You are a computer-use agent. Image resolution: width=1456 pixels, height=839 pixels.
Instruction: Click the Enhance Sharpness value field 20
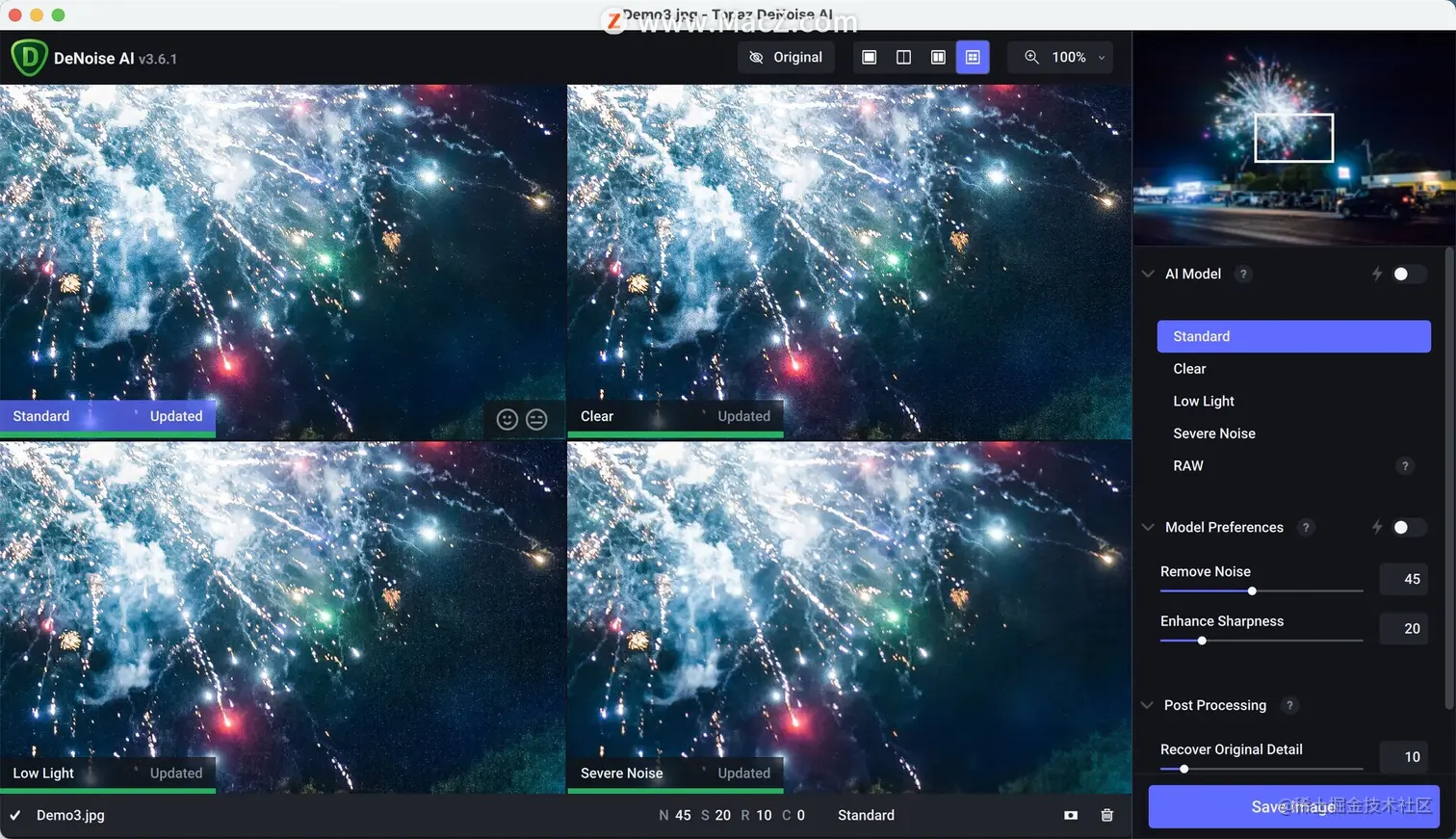1404,628
